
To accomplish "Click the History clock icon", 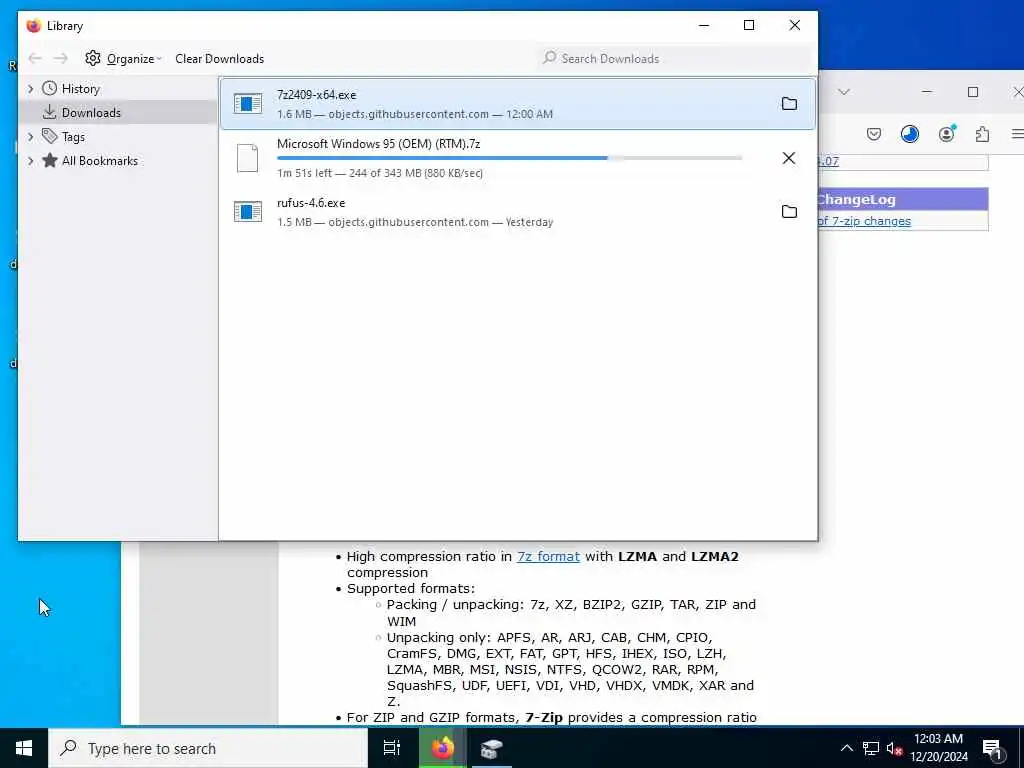I will tap(50, 88).
